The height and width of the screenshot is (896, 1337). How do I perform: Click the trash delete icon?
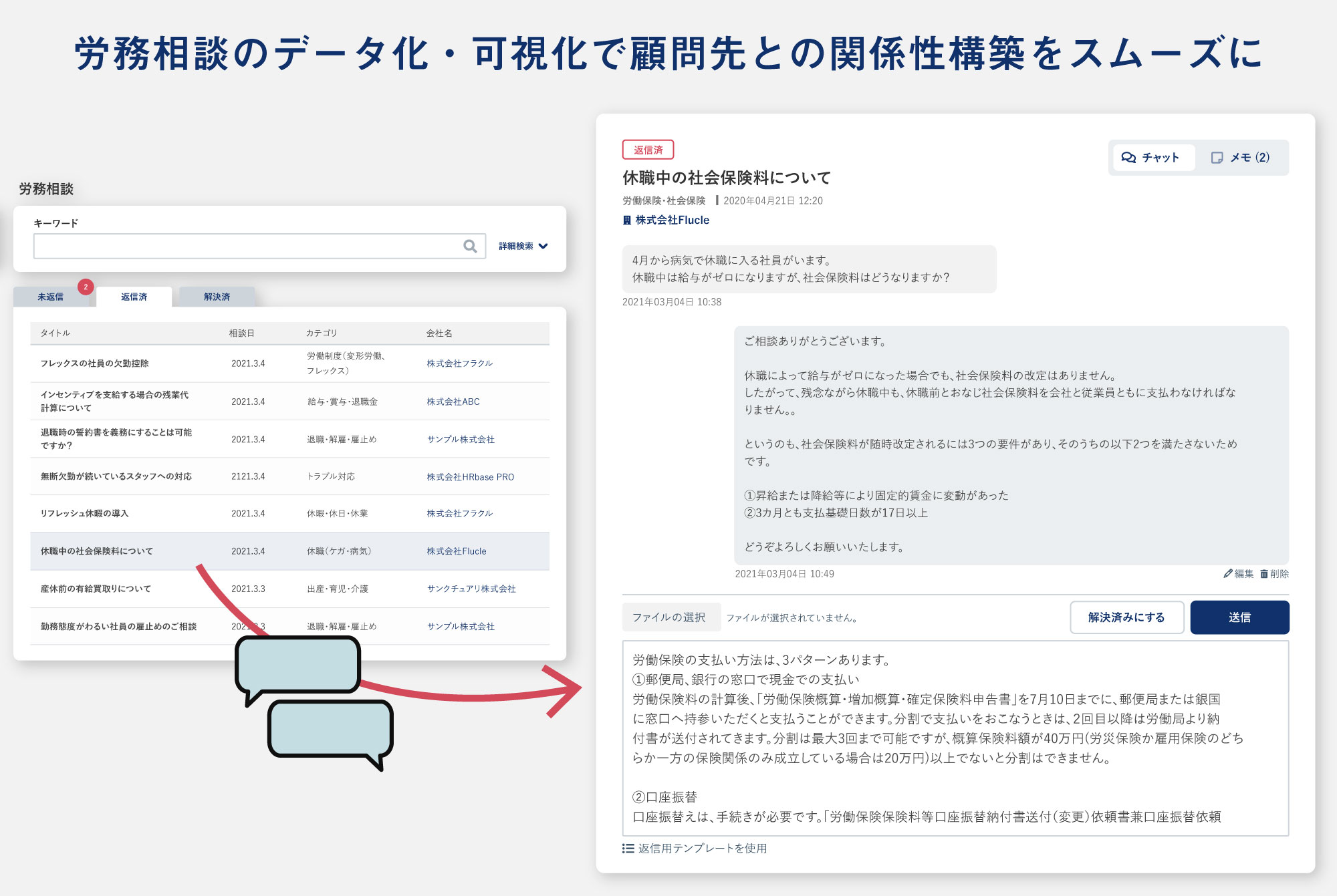coord(1264,573)
